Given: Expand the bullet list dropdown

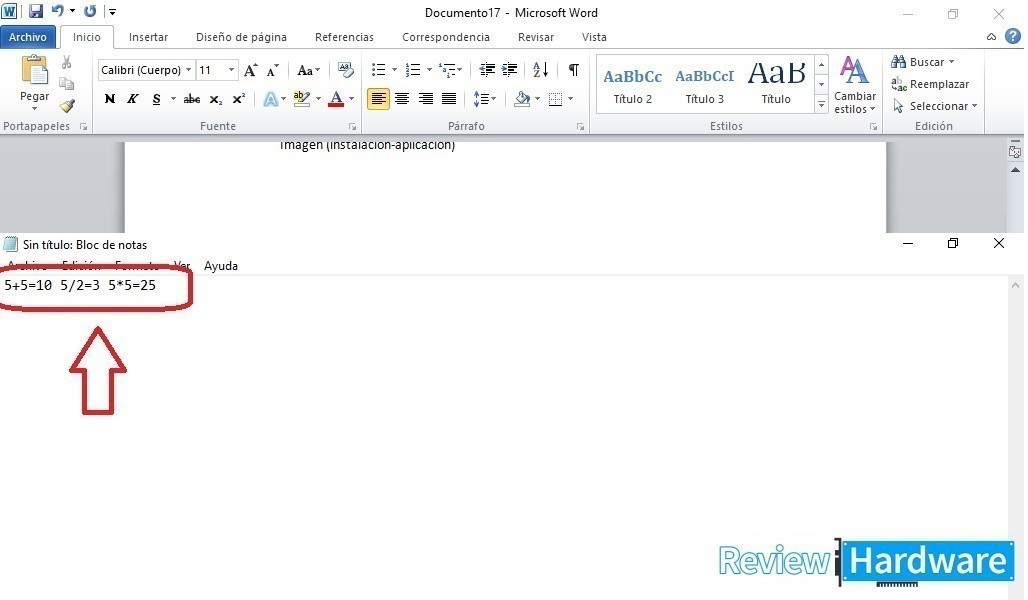Looking at the screenshot, I should [394, 70].
